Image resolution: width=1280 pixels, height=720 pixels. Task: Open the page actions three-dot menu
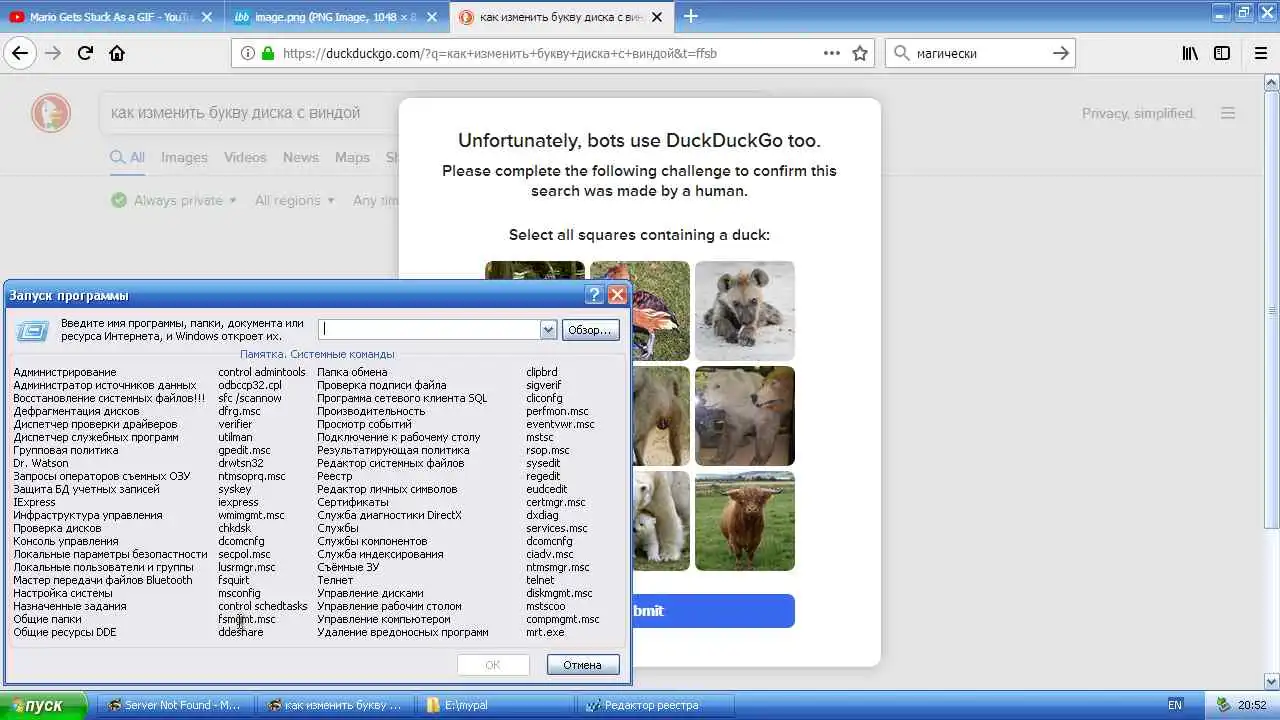coord(832,53)
